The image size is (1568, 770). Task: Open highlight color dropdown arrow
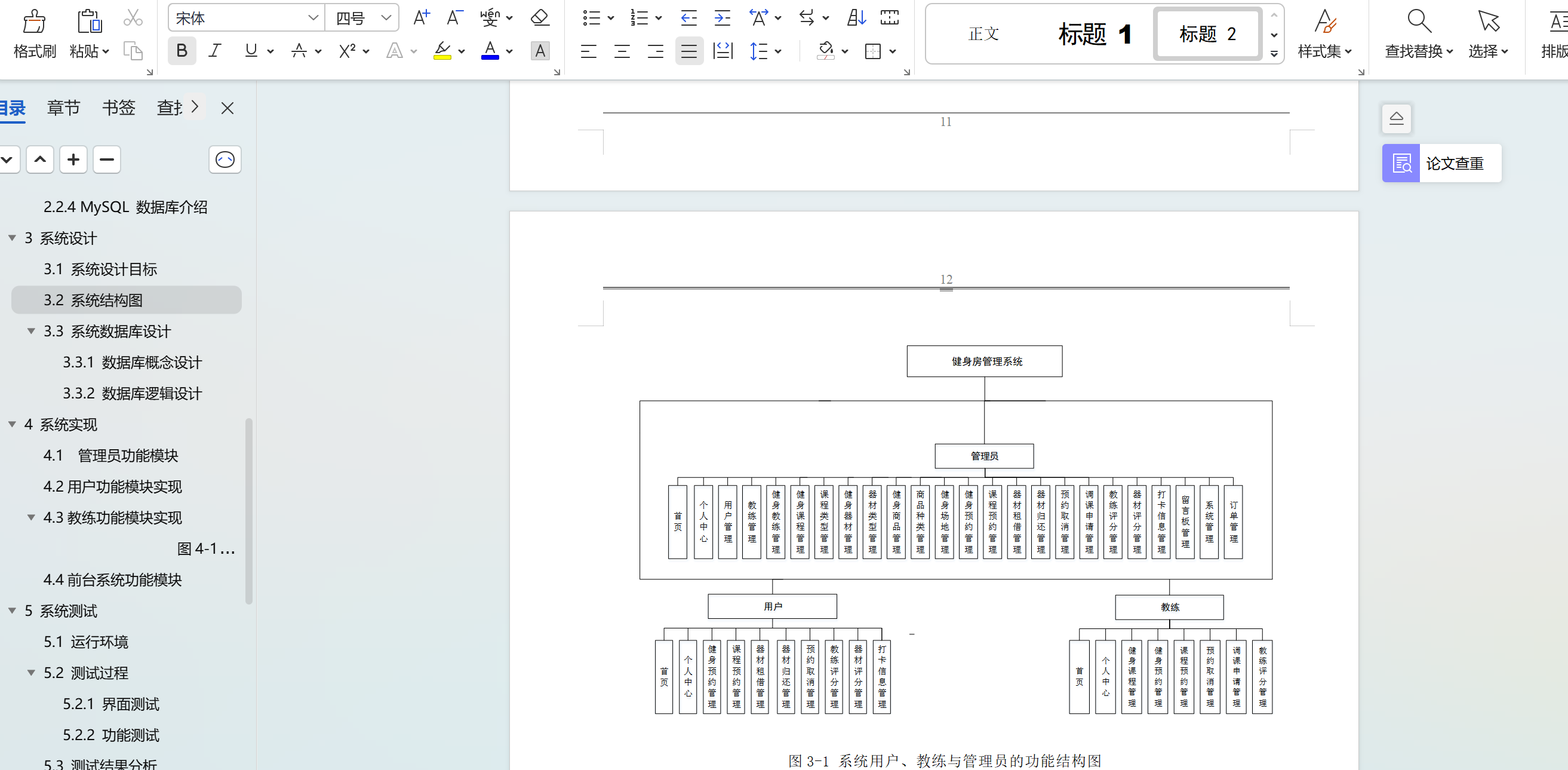(x=462, y=51)
